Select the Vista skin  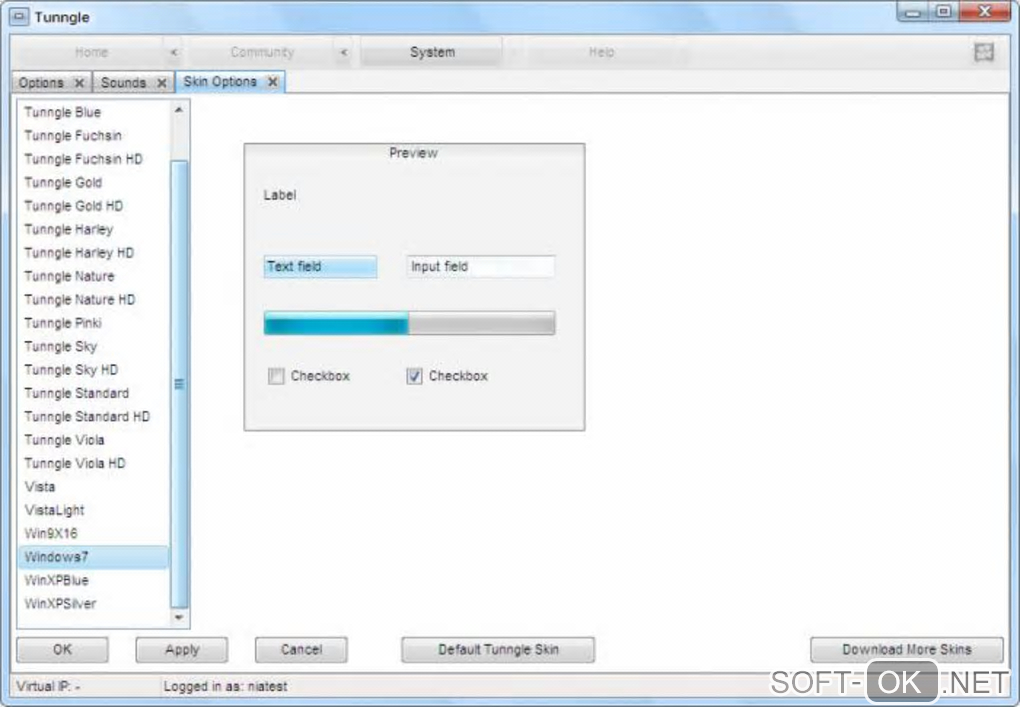(x=93, y=487)
